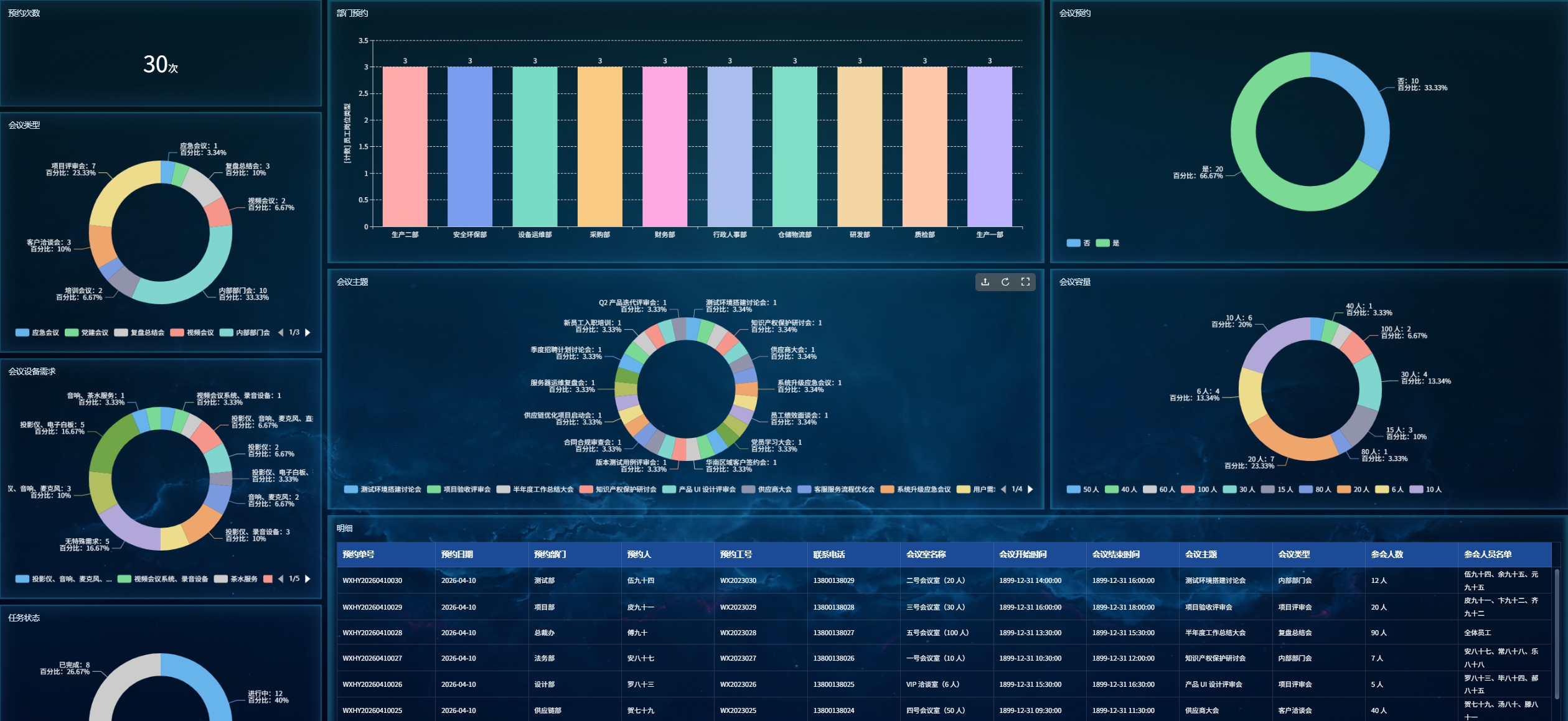Click the 30次 total count value
Viewport: 1568px width, 721px height.
[161, 64]
